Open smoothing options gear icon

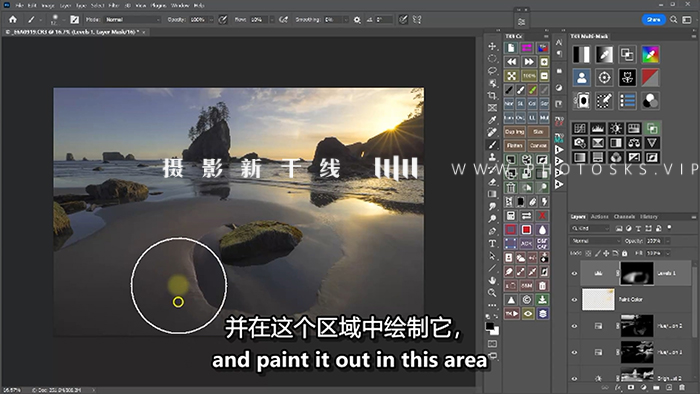(357, 20)
